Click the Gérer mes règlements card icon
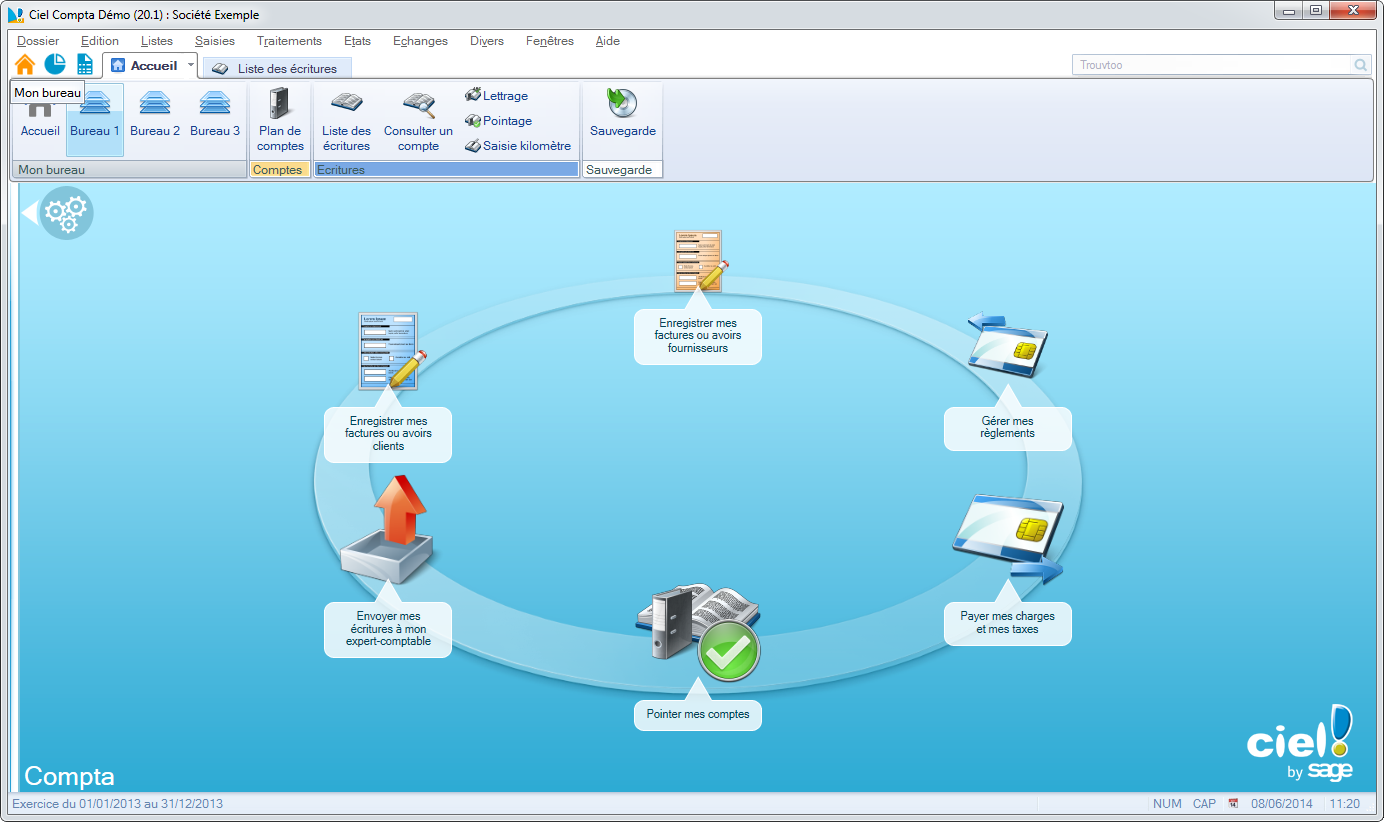This screenshot has width=1384, height=822. pos(1008,345)
